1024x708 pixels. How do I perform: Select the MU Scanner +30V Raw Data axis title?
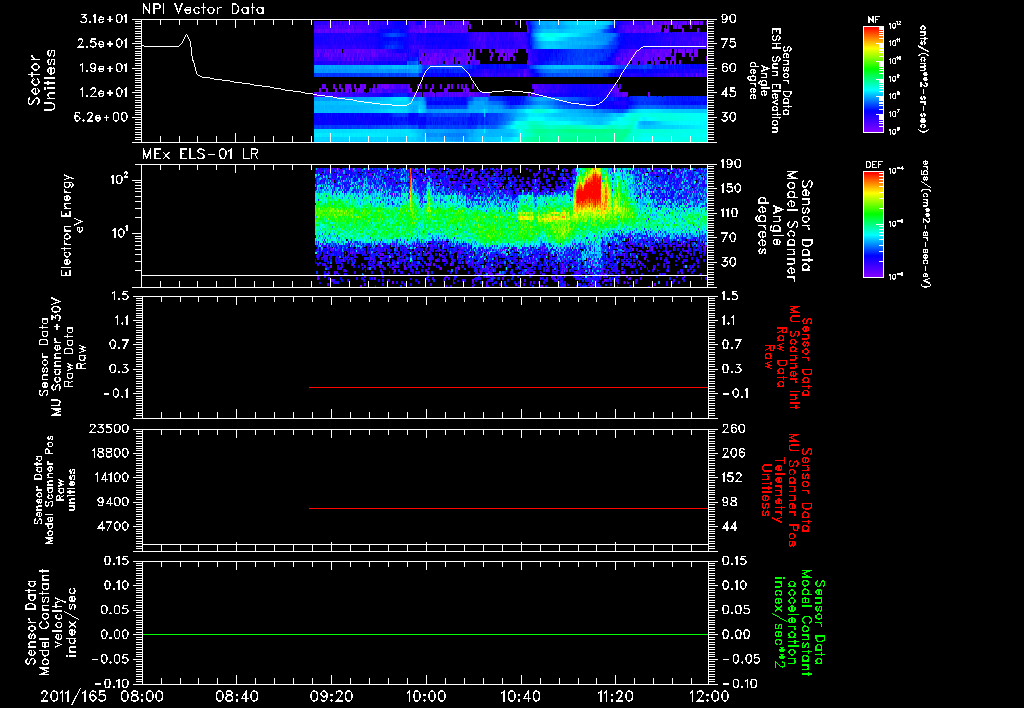[63, 357]
